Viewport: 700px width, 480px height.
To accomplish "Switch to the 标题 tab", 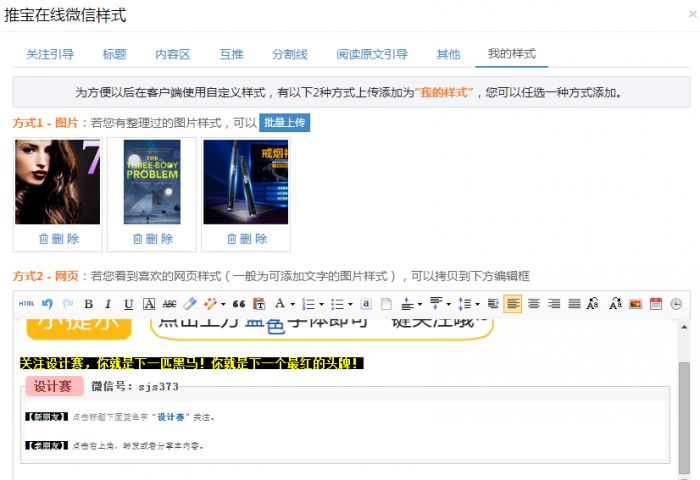I will tap(114, 54).
